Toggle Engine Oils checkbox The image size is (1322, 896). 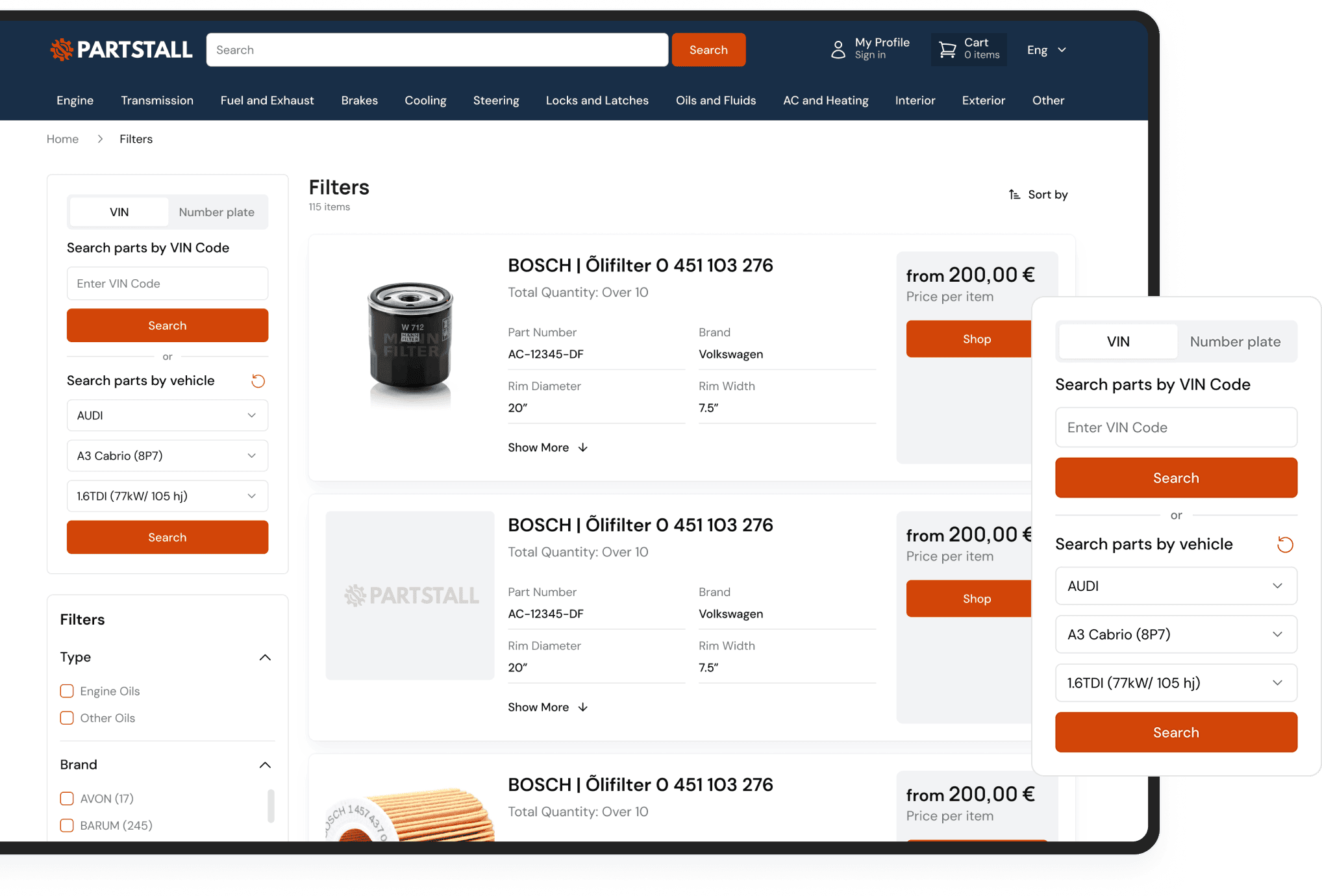(67, 691)
